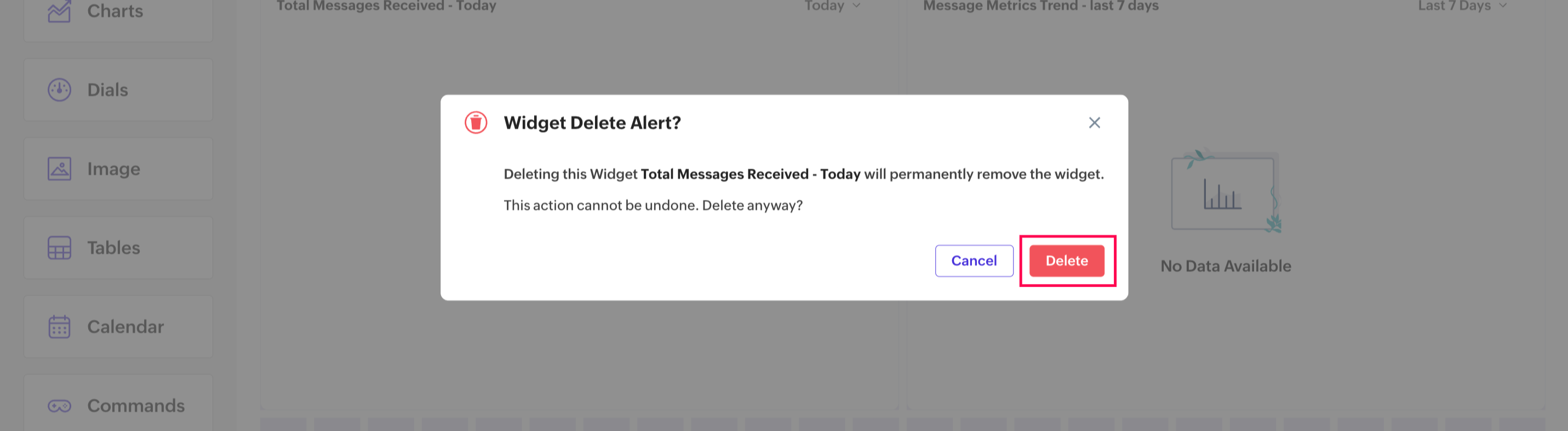1568x431 pixels.
Task: Select the Calendar widget category label
Action: click(125, 327)
